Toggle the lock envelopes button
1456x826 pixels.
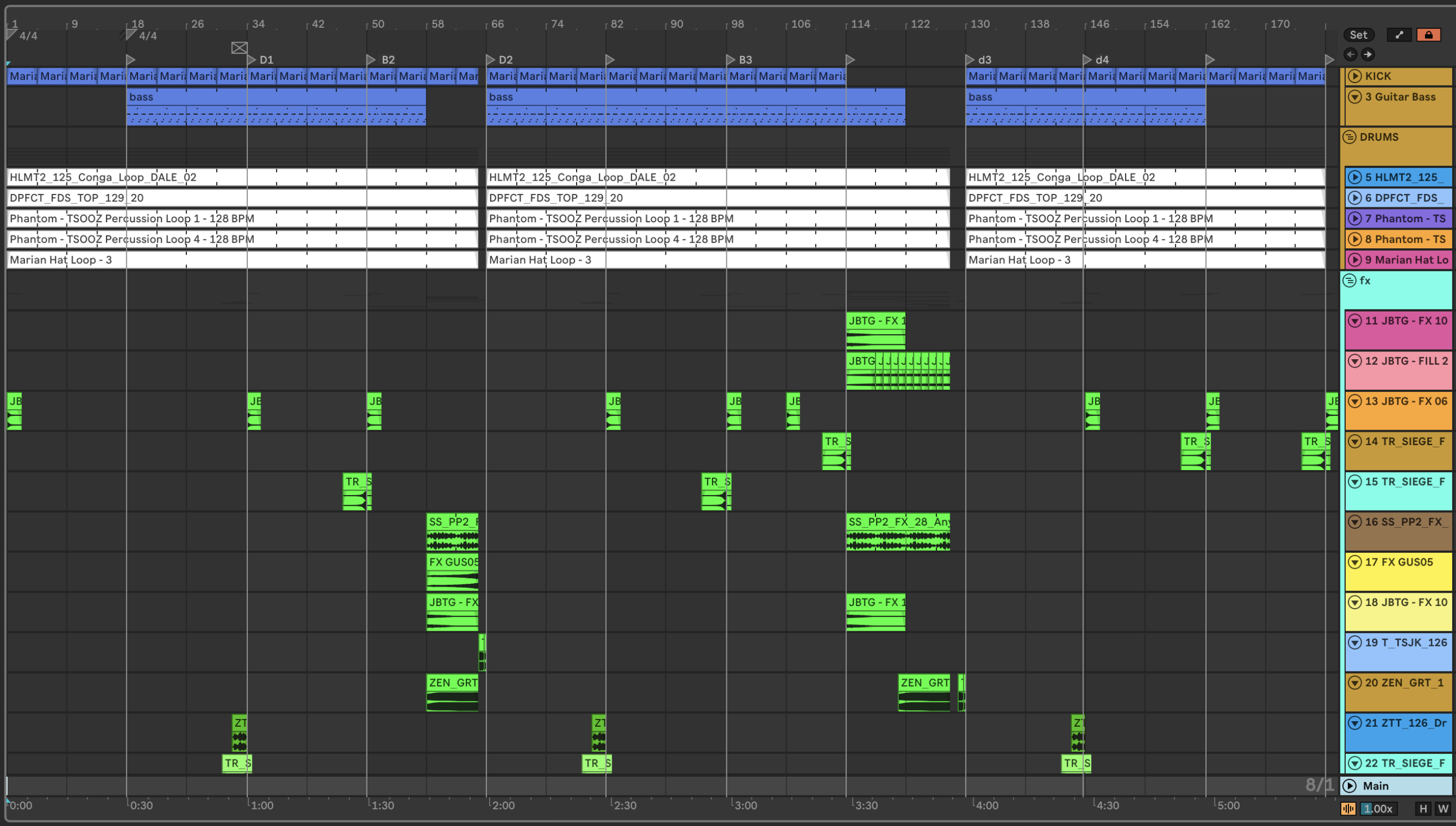click(x=1428, y=34)
